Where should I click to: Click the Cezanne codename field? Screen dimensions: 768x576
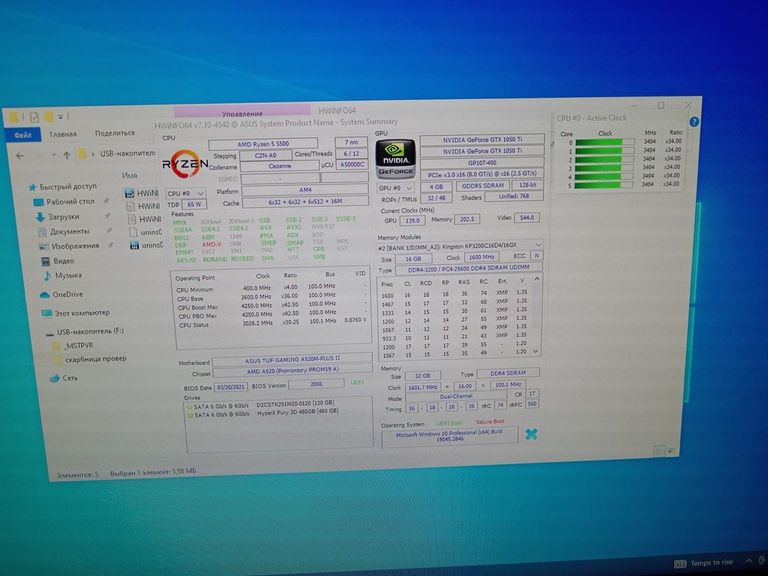pyautogui.click(x=280, y=167)
